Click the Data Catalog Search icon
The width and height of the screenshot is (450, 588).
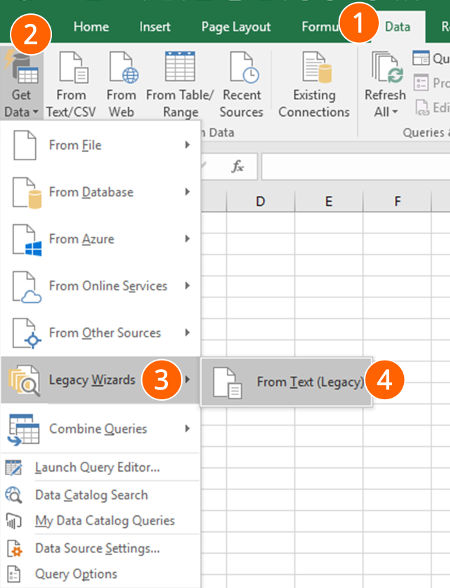[14, 495]
